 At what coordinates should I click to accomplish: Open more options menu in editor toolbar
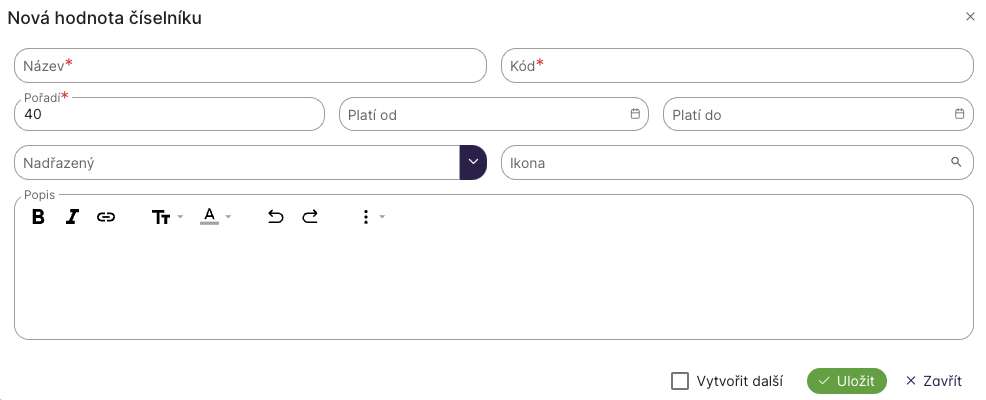pyautogui.click(x=371, y=217)
